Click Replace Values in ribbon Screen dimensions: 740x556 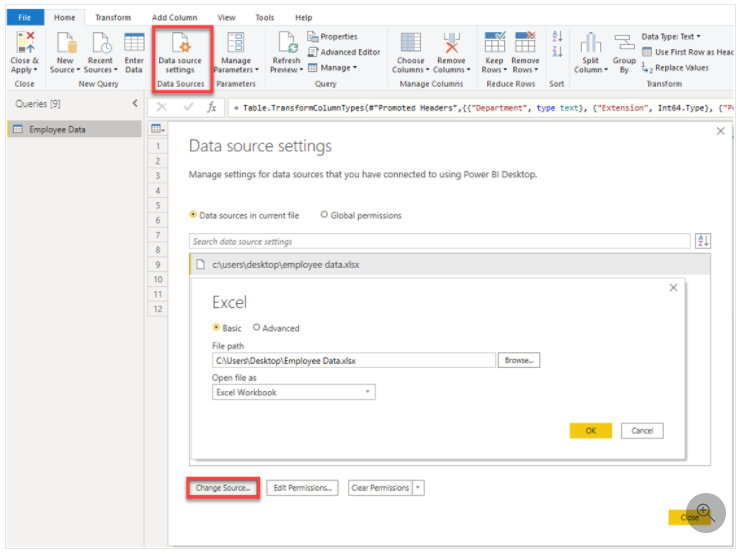click(x=675, y=68)
